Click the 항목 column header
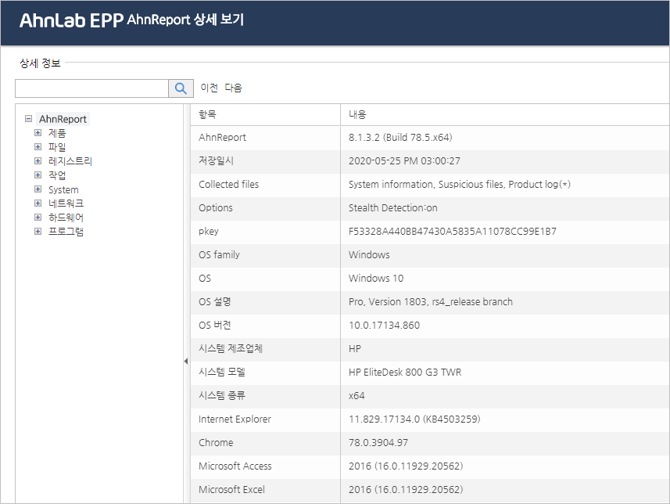This screenshot has height=504, width=670. click(x=208, y=114)
